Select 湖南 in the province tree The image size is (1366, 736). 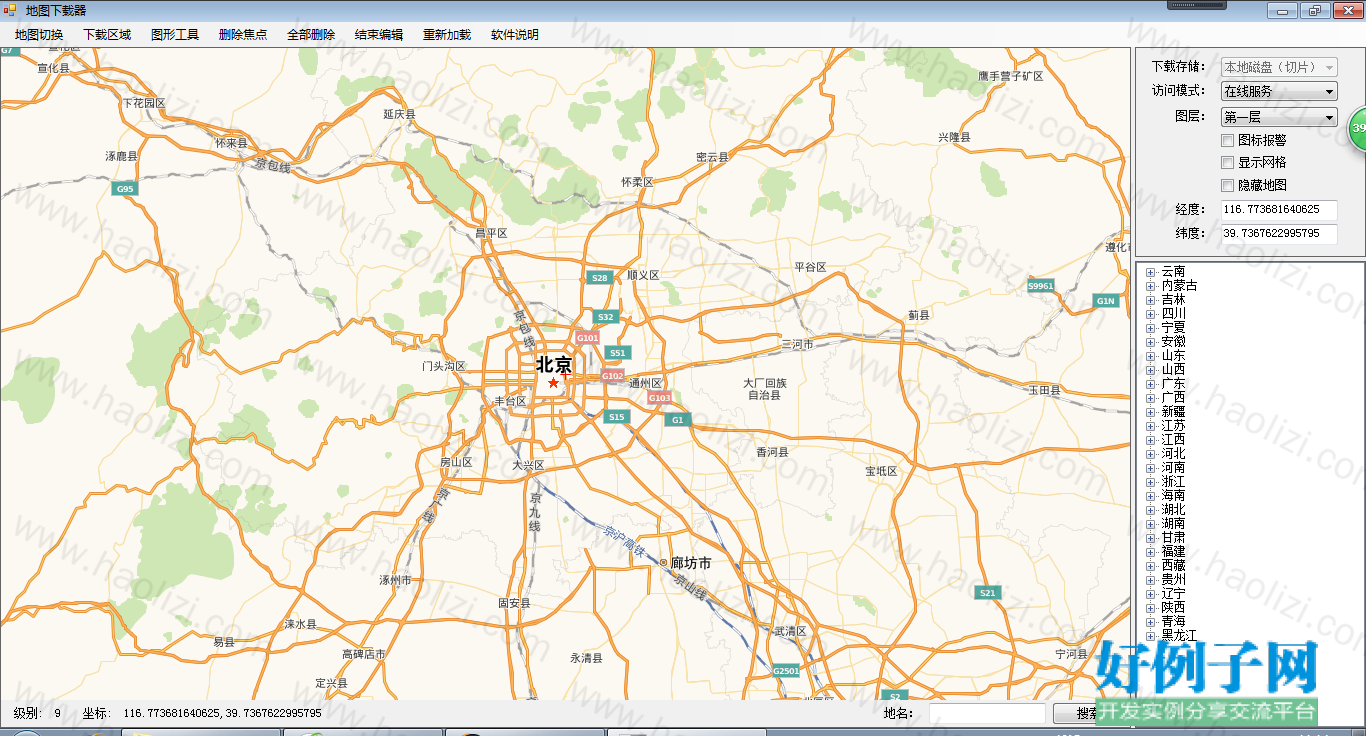[1173, 524]
